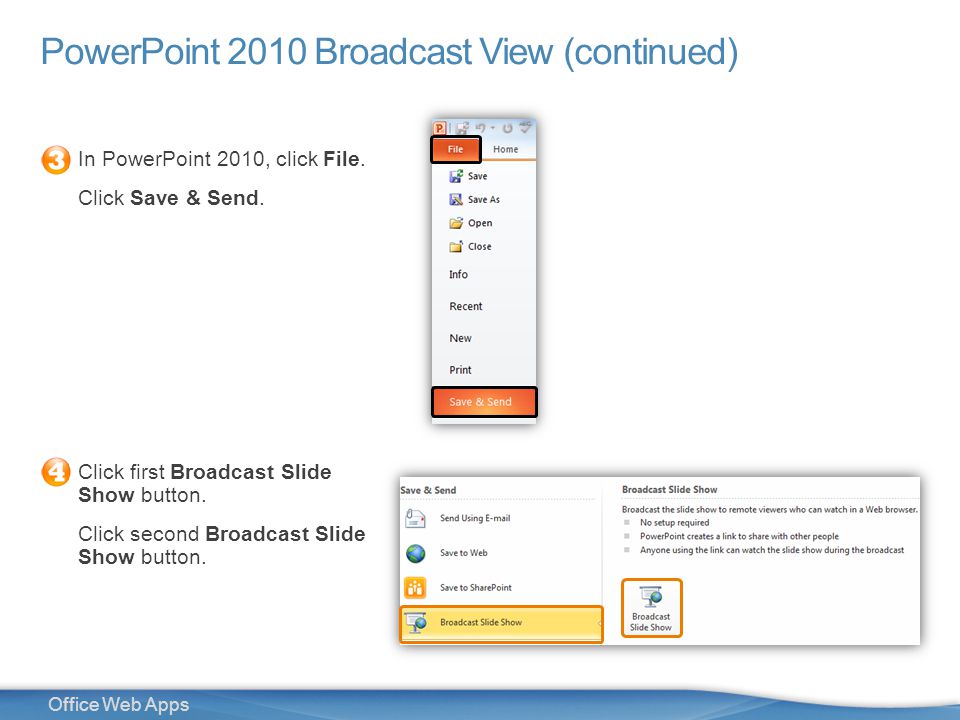Click the Close folder icon
This screenshot has height=720, width=960.
[456, 246]
